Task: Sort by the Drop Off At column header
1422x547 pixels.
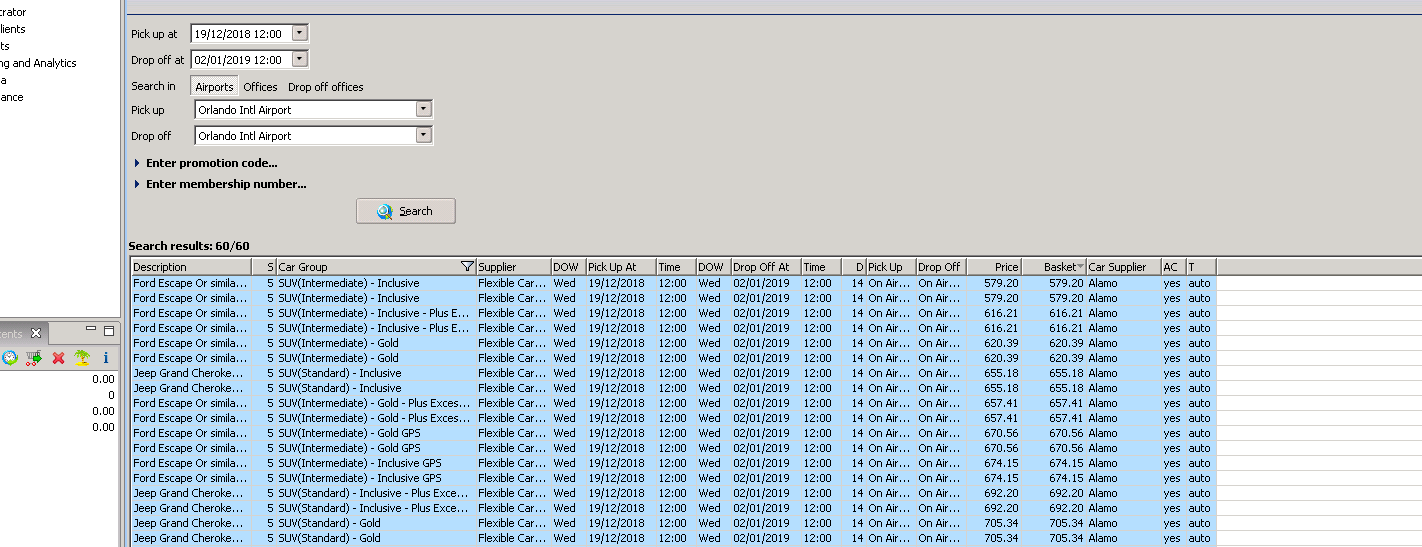Action: click(x=766, y=267)
